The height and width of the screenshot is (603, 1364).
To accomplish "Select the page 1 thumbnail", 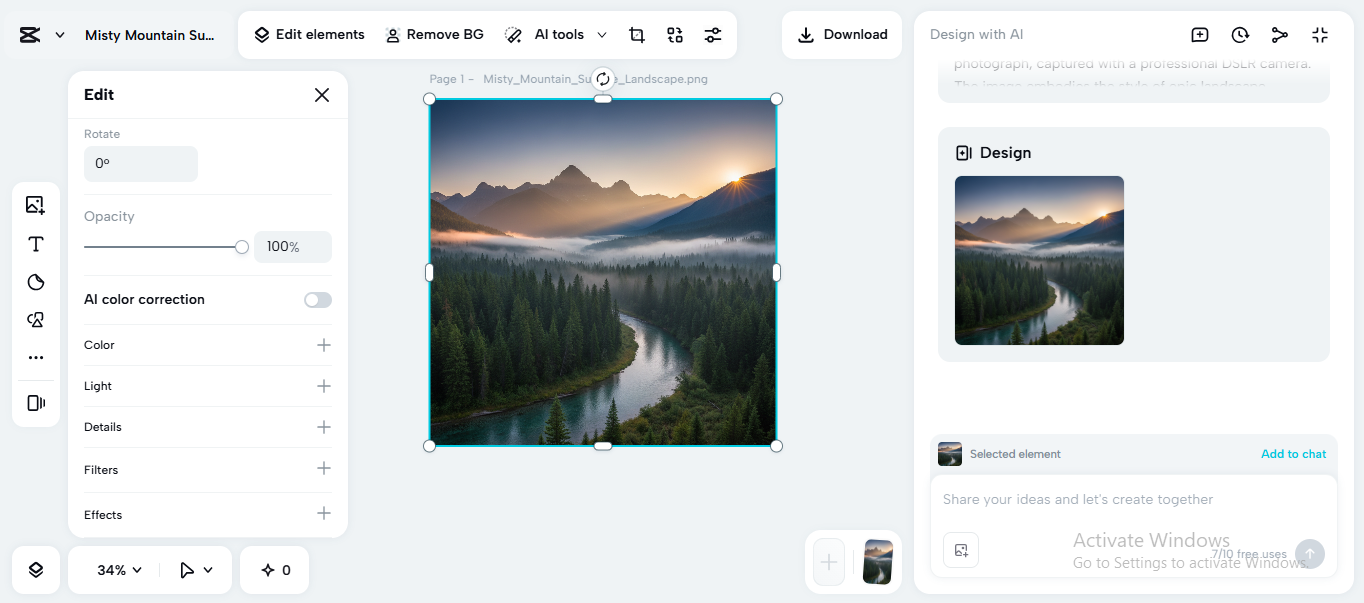I will click(878, 562).
